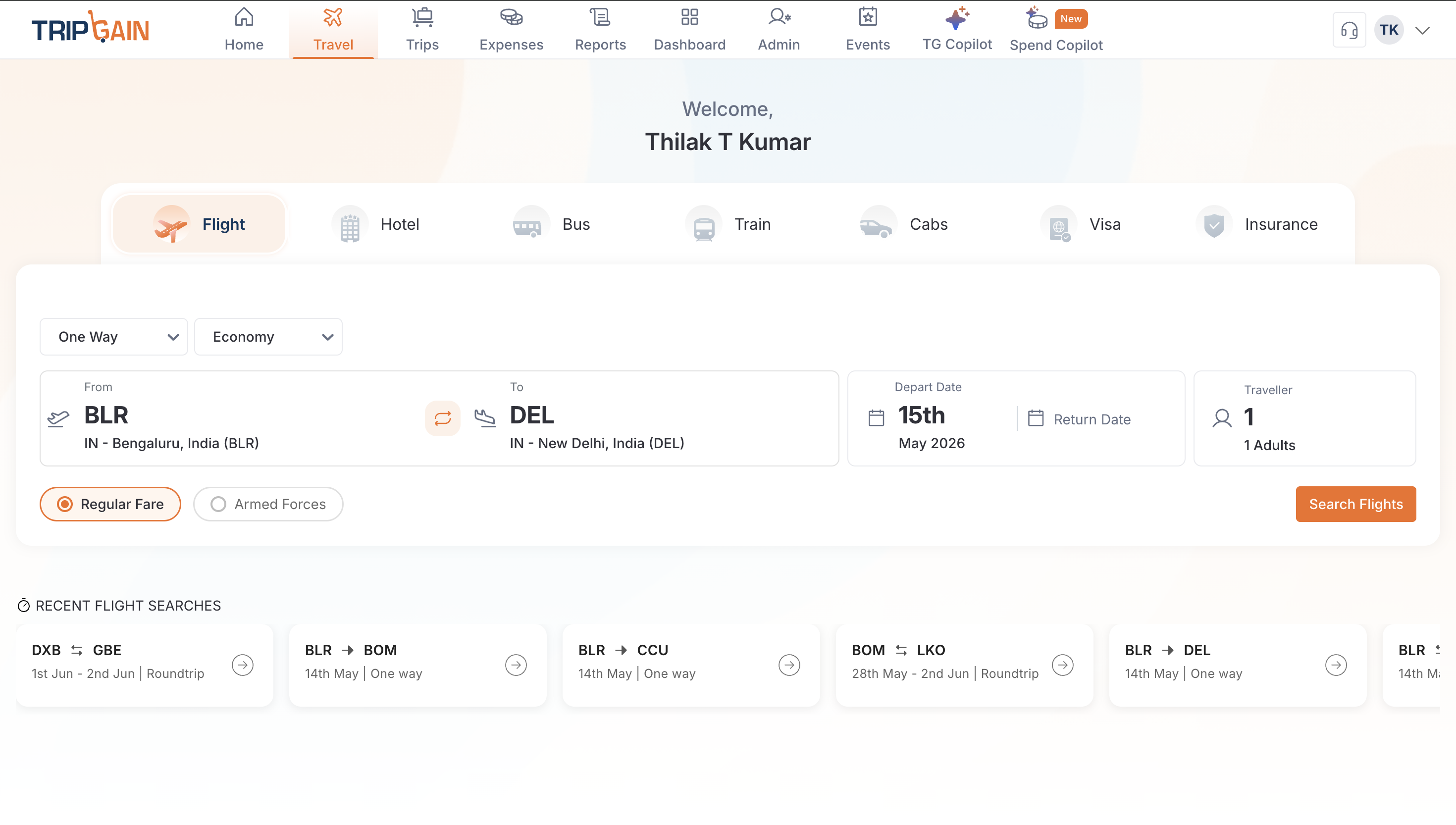This screenshot has width=1456, height=825.
Task: Select the Armed Forces fare option
Action: point(268,504)
